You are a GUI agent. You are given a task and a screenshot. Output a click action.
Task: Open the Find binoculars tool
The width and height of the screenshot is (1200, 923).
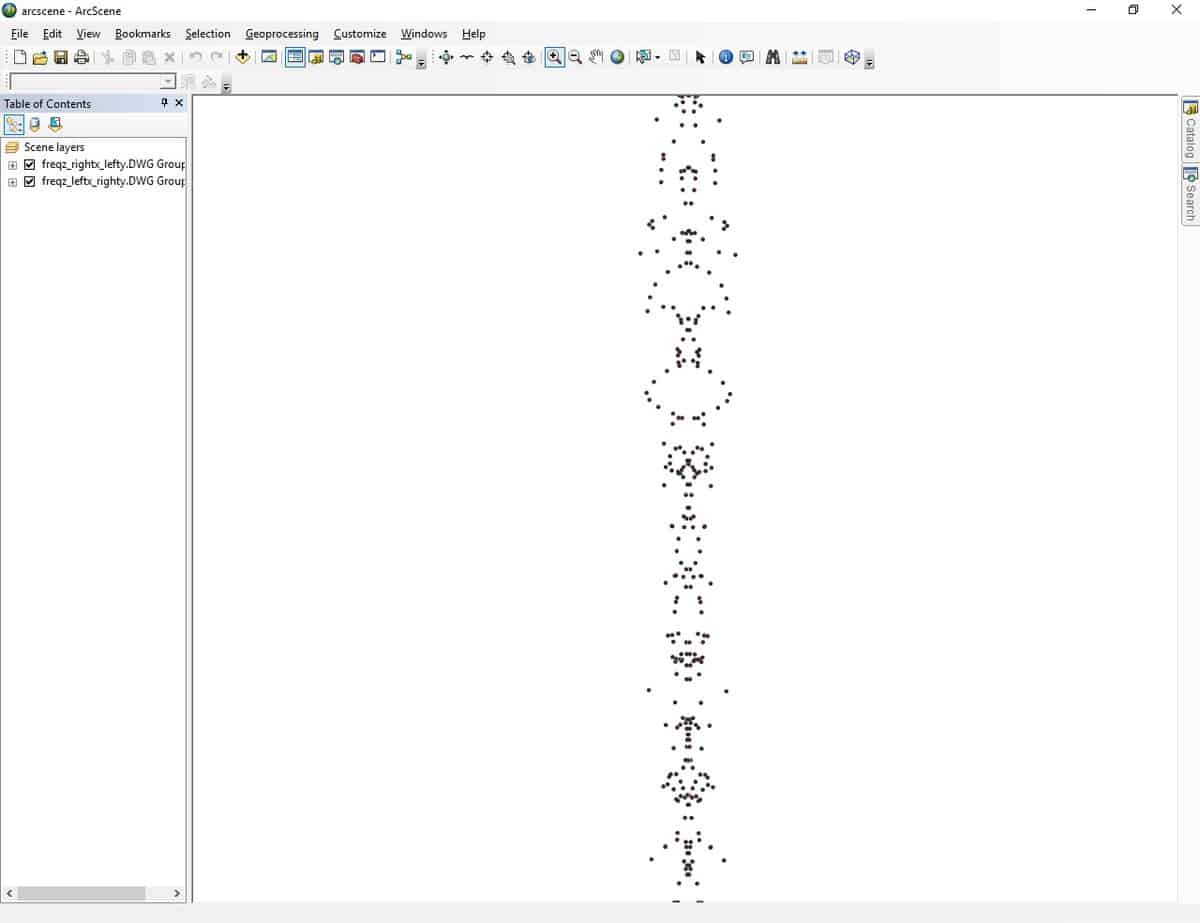tap(772, 57)
